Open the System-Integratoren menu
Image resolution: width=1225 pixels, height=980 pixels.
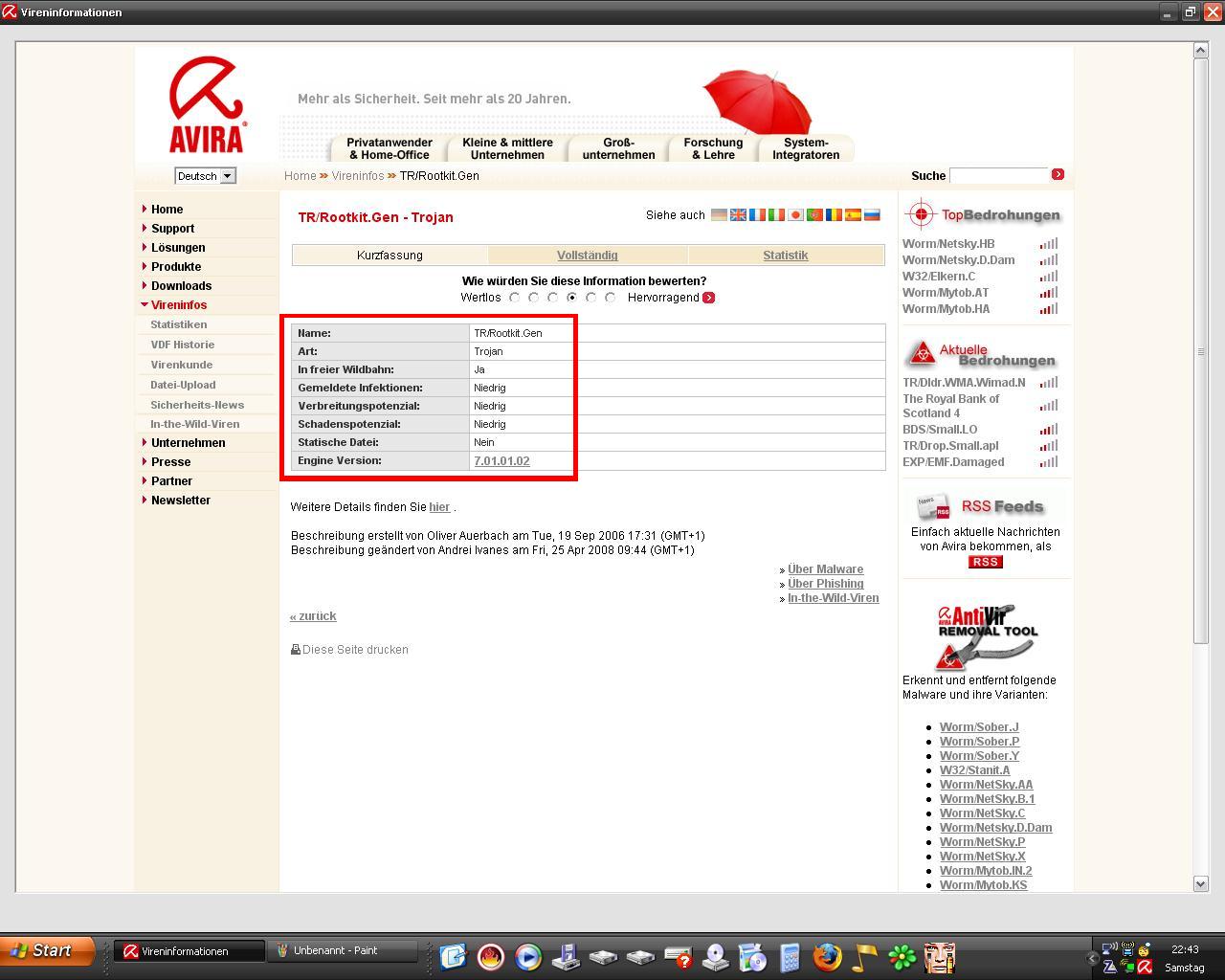point(806,148)
